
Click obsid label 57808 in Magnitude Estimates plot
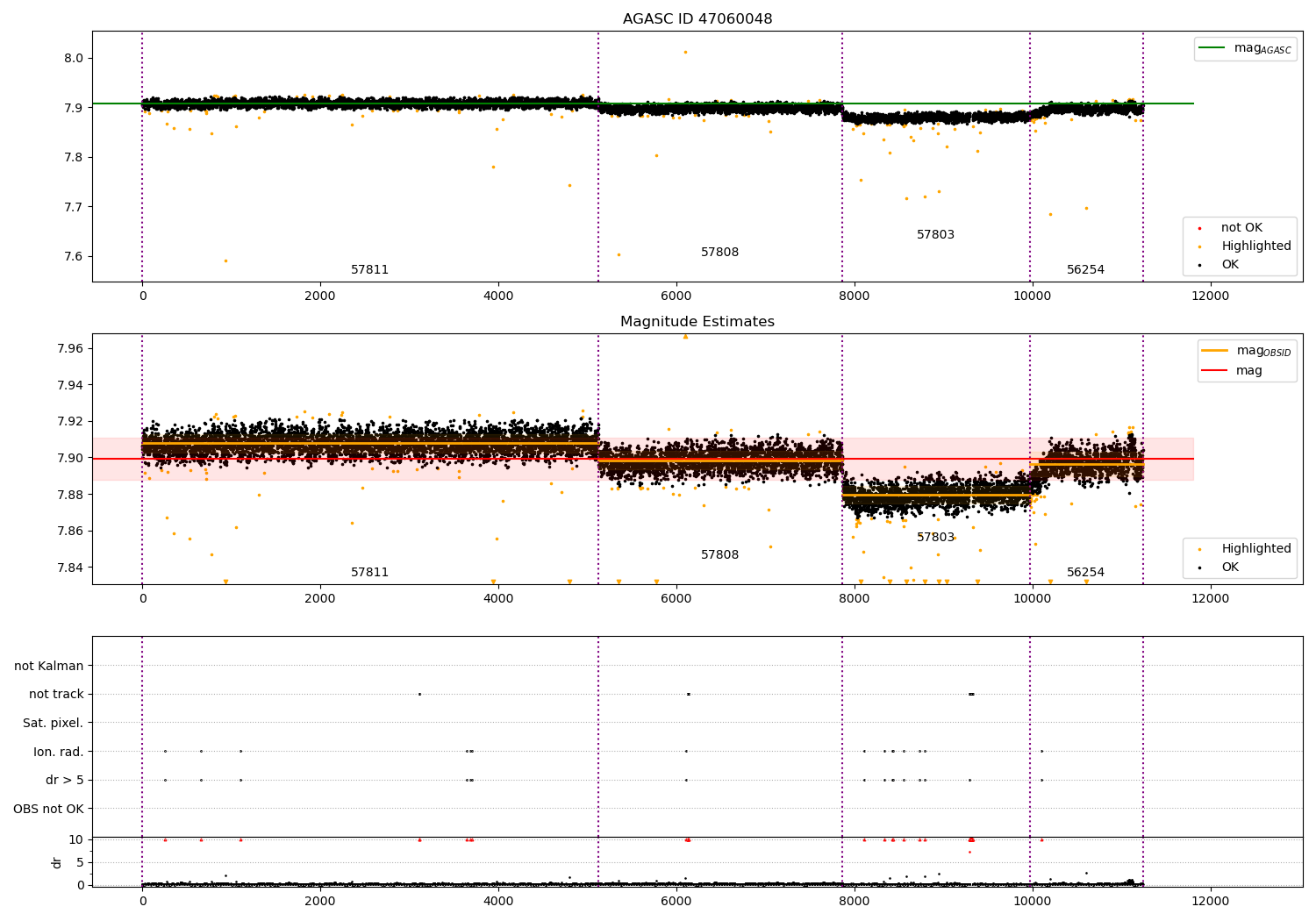719,555
